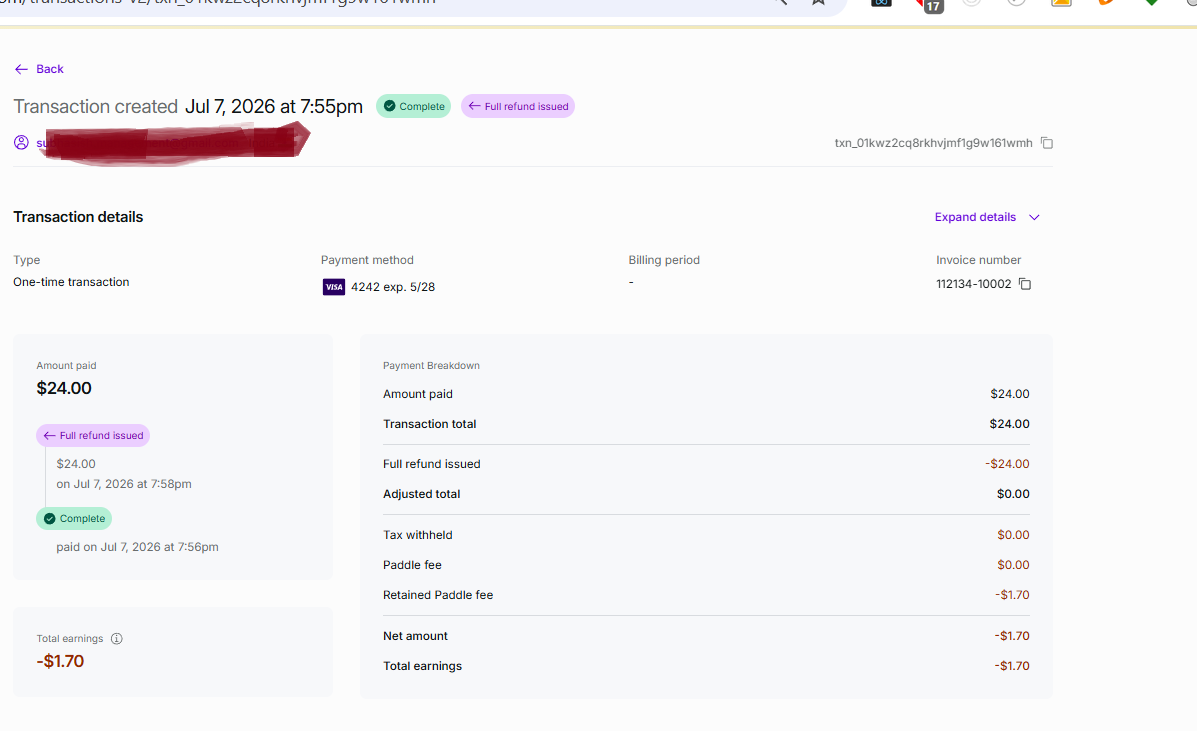Select Full refund issued tag in Amount paid card
The image size is (1197, 731).
point(93,436)
